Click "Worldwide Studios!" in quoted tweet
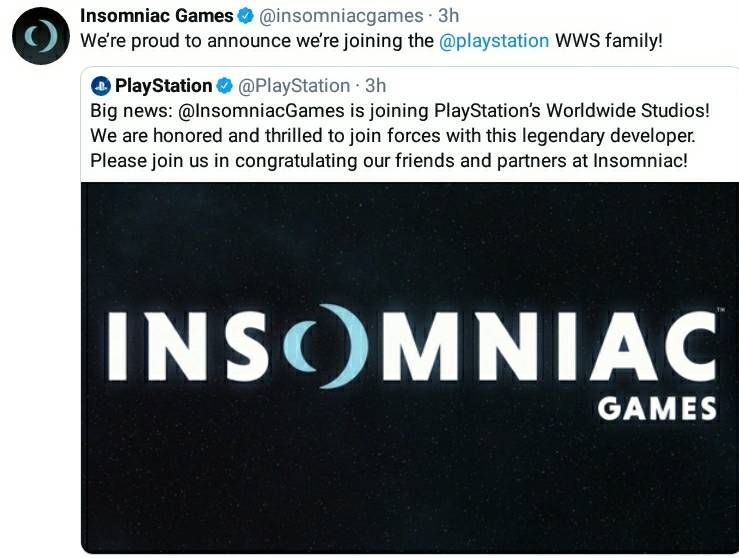The image size is (739, 558). (x=628, y=111)
